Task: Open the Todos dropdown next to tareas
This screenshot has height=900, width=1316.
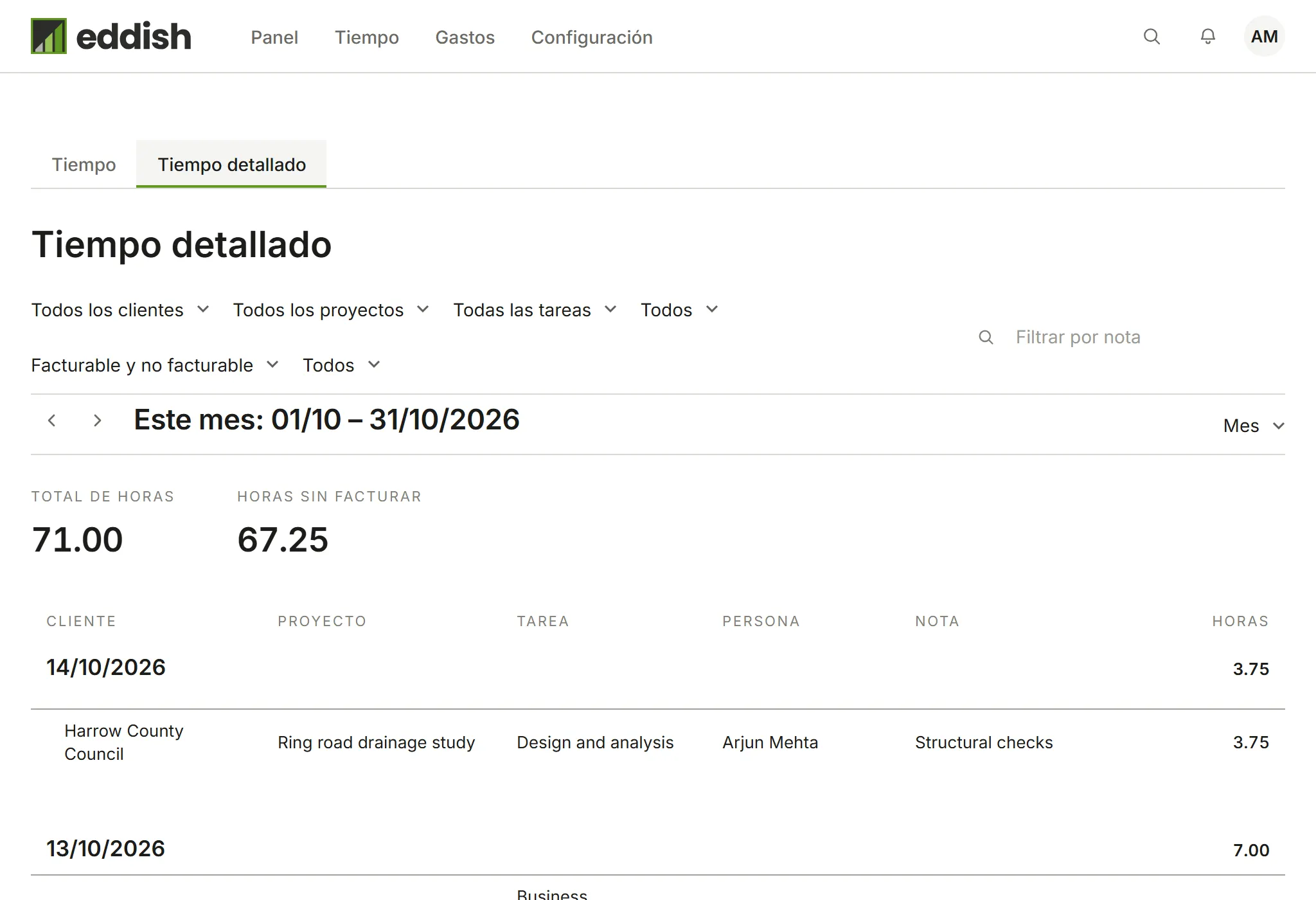Action: coord(679,310)
